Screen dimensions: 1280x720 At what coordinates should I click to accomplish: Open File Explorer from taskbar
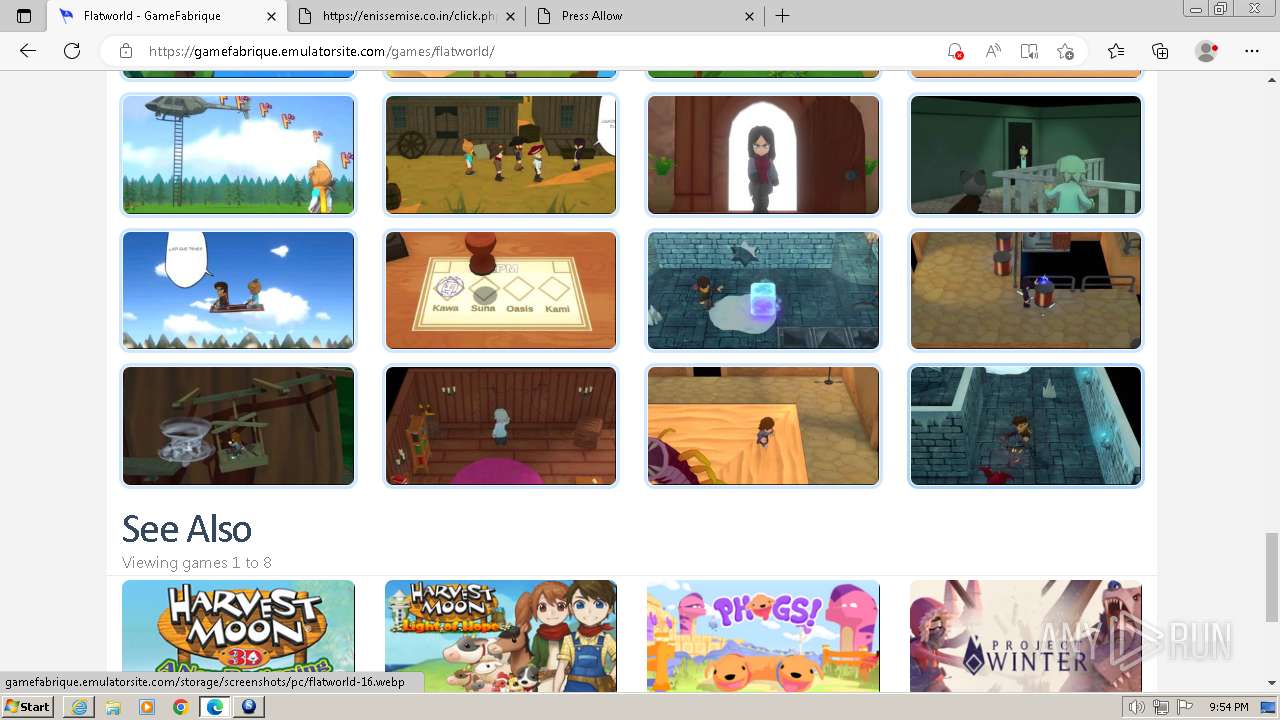tap(113, 707)
